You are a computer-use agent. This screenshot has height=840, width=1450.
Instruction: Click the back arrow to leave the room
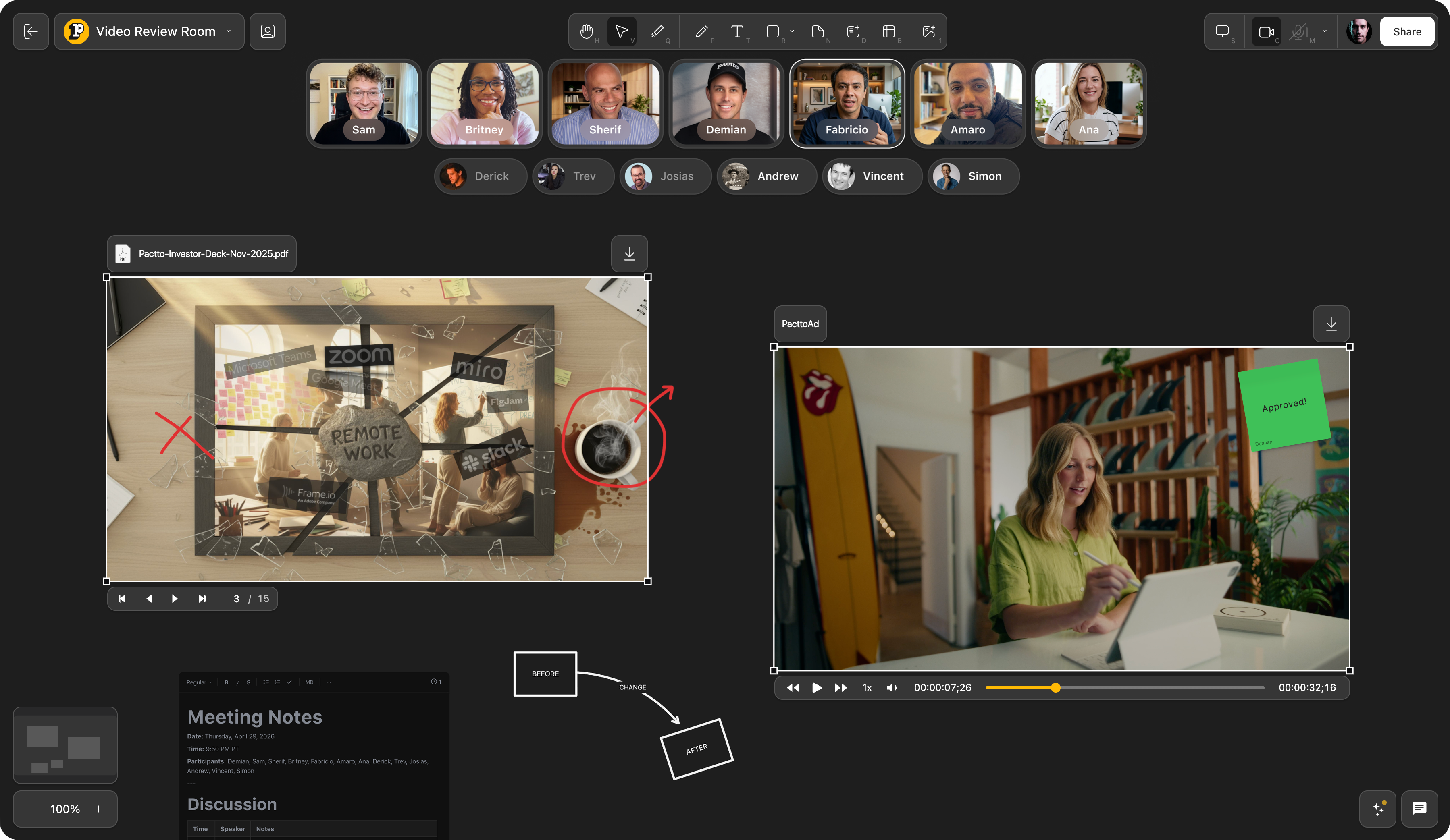point(31,31)
